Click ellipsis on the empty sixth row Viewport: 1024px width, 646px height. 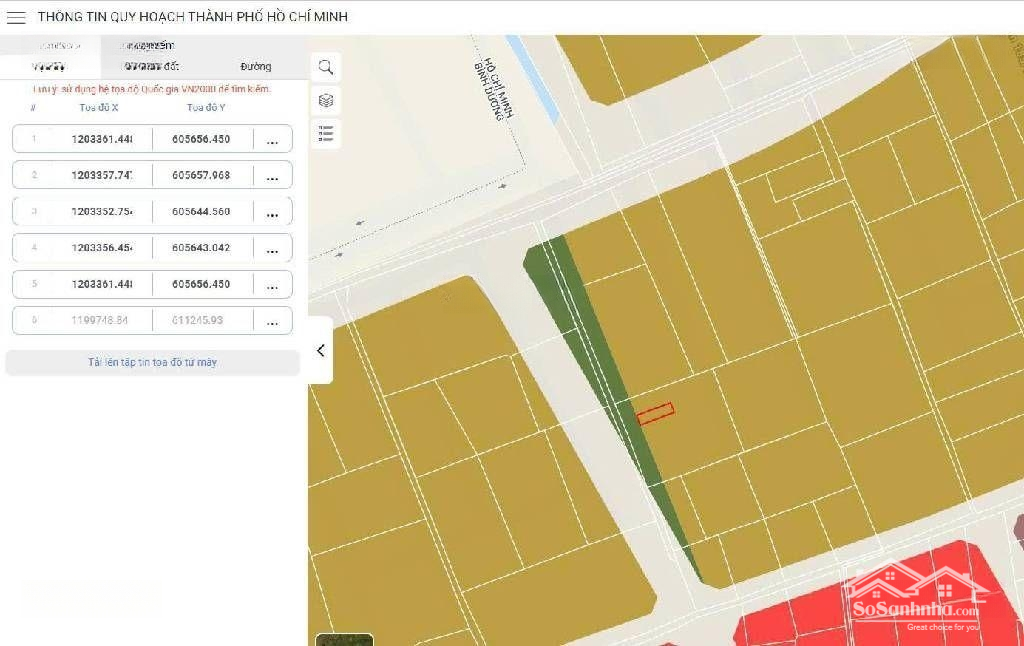[272, 321]
